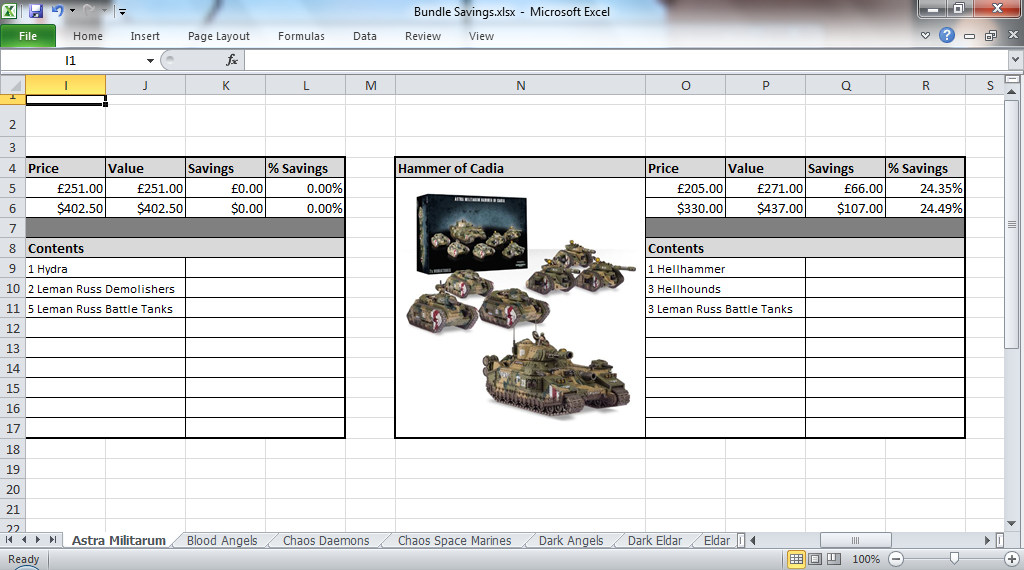Click horizontal scrollbar right arrow

pos(987,541)
